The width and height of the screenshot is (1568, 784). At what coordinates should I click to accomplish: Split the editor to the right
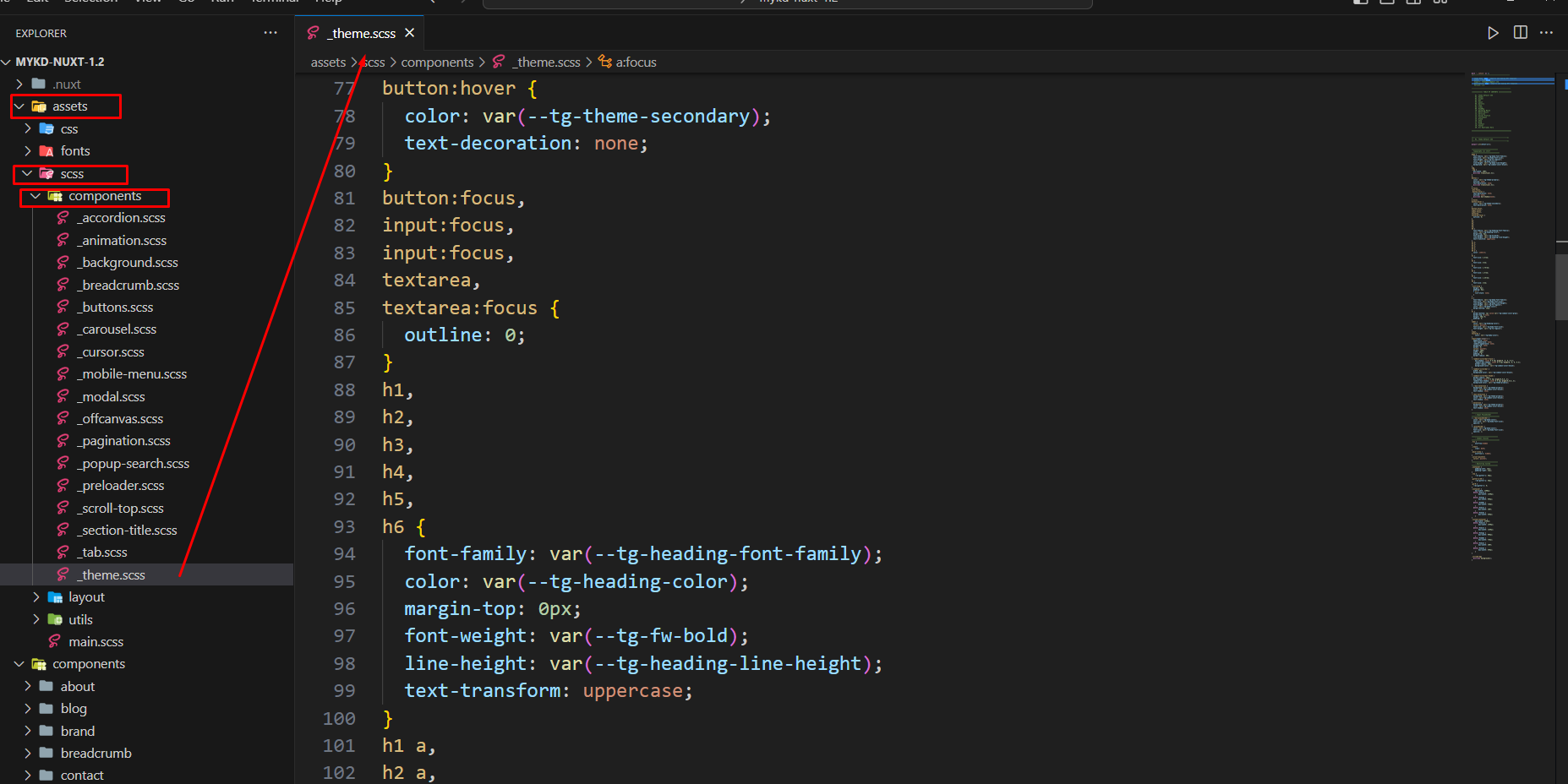point(1520,33)
